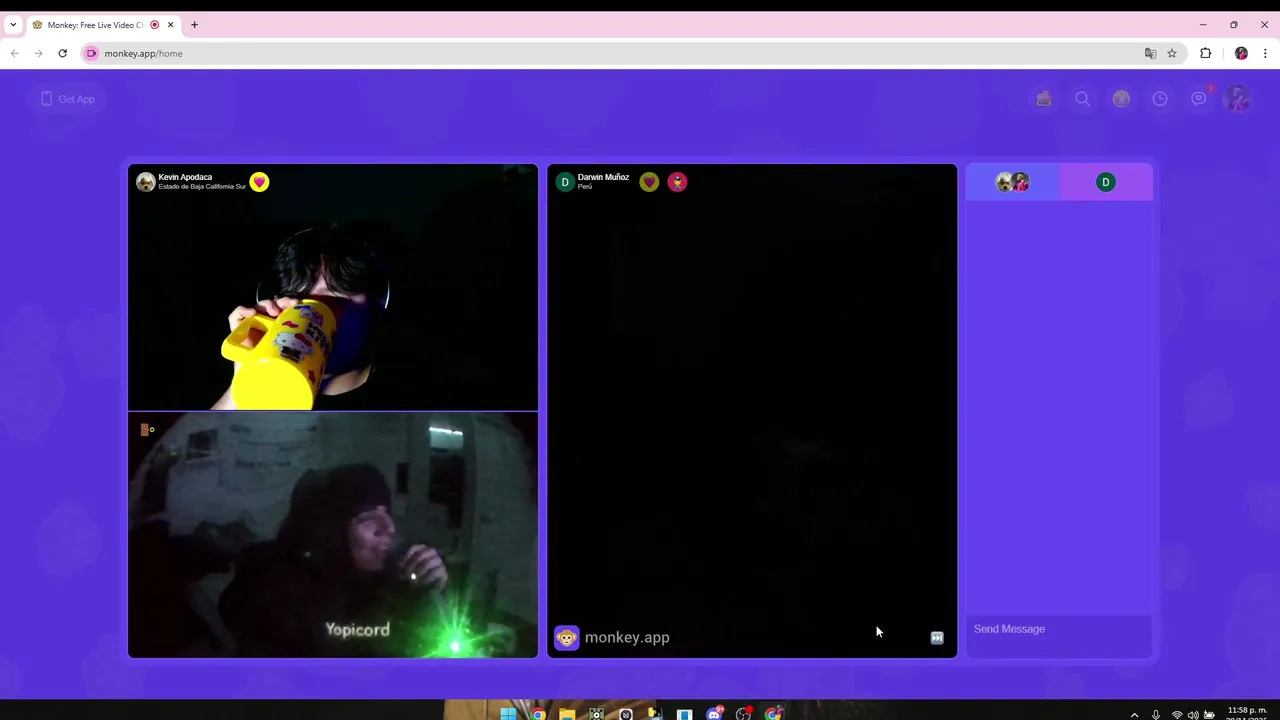
Task: Open the Chrome profile avatar
Action: pyautogui.click(x=1241, y=53)
